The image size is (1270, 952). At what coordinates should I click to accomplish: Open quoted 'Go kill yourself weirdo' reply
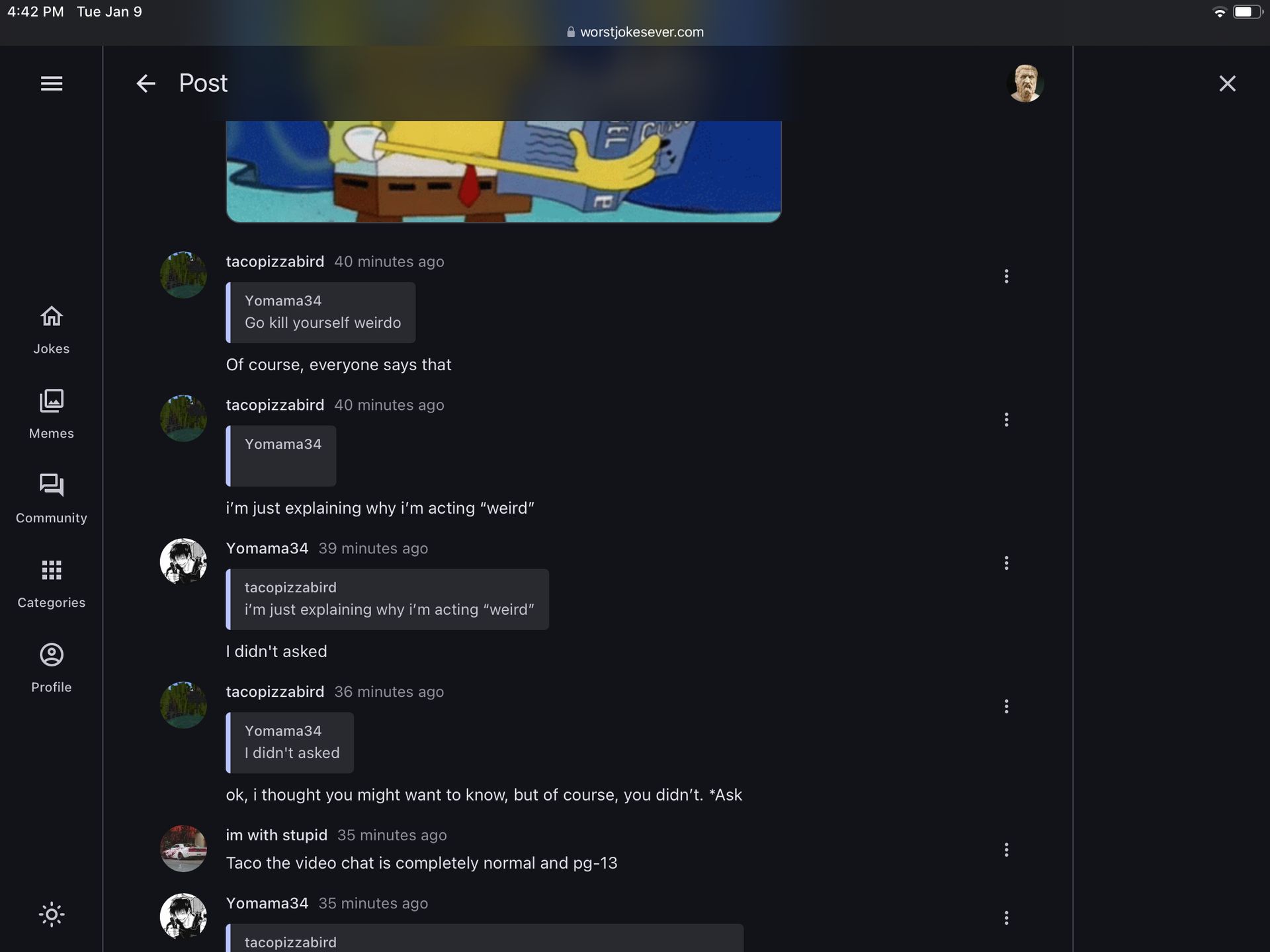(321, 313)
